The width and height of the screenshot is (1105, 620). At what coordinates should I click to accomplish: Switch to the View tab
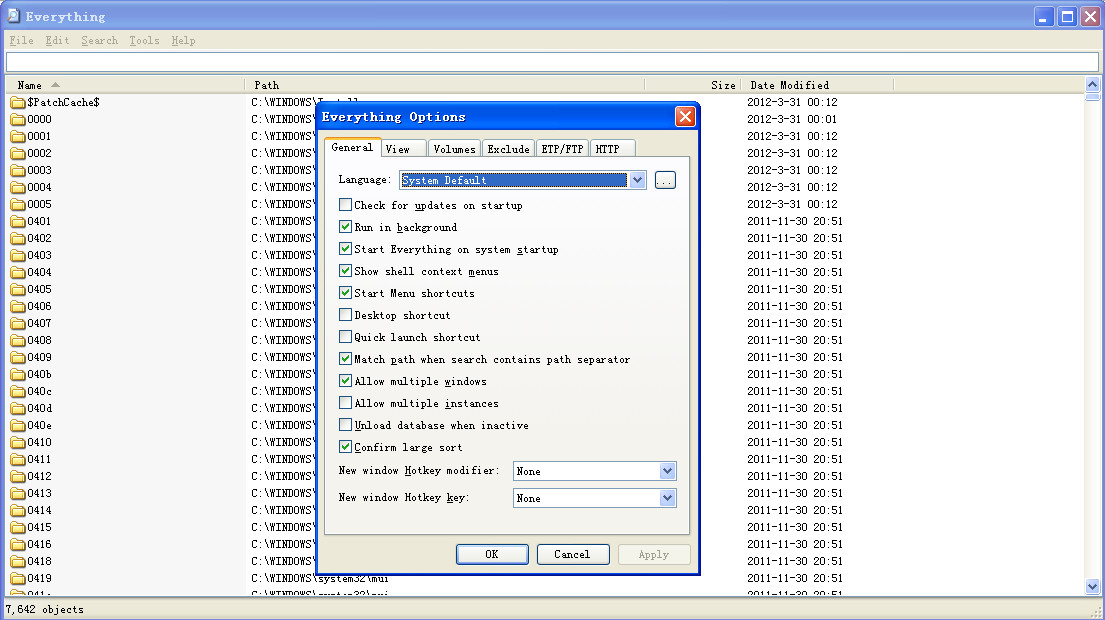click(404, 149)
